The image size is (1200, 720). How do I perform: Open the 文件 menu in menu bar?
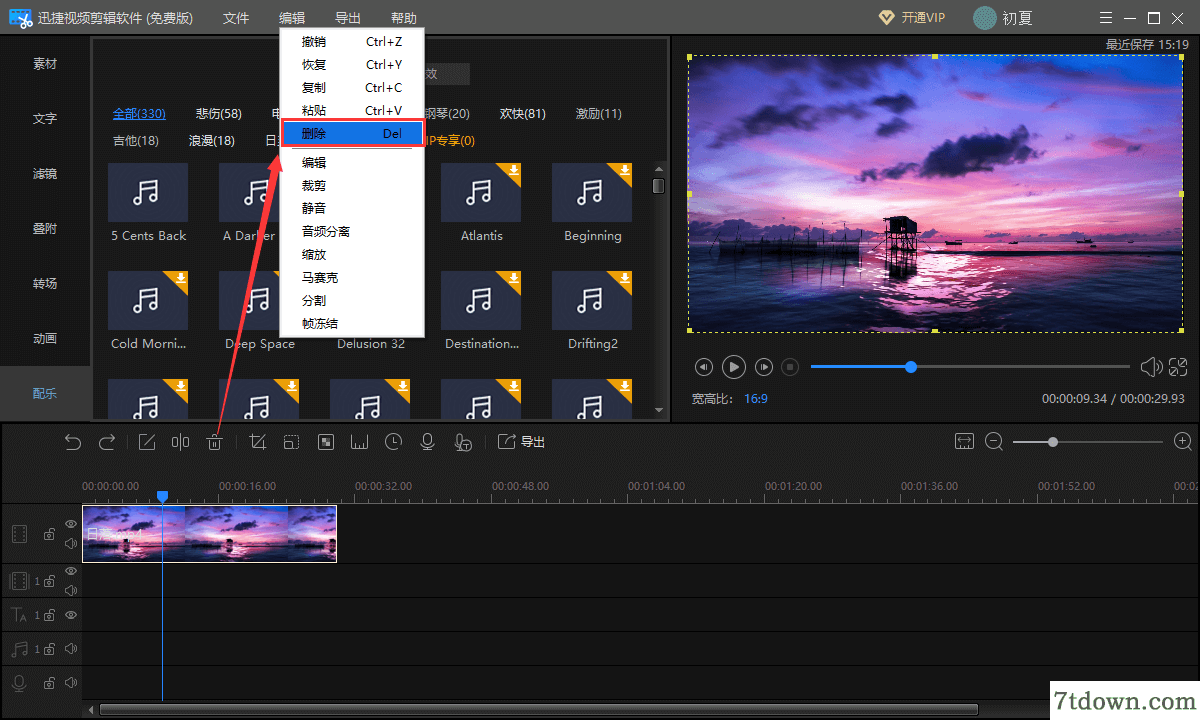click(x=236, y=18)
